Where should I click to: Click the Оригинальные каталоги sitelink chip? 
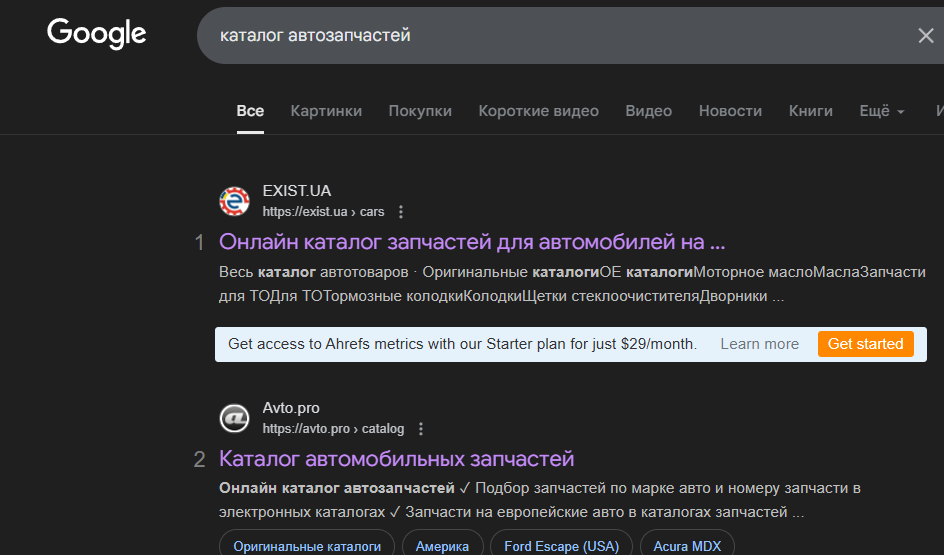307,545
